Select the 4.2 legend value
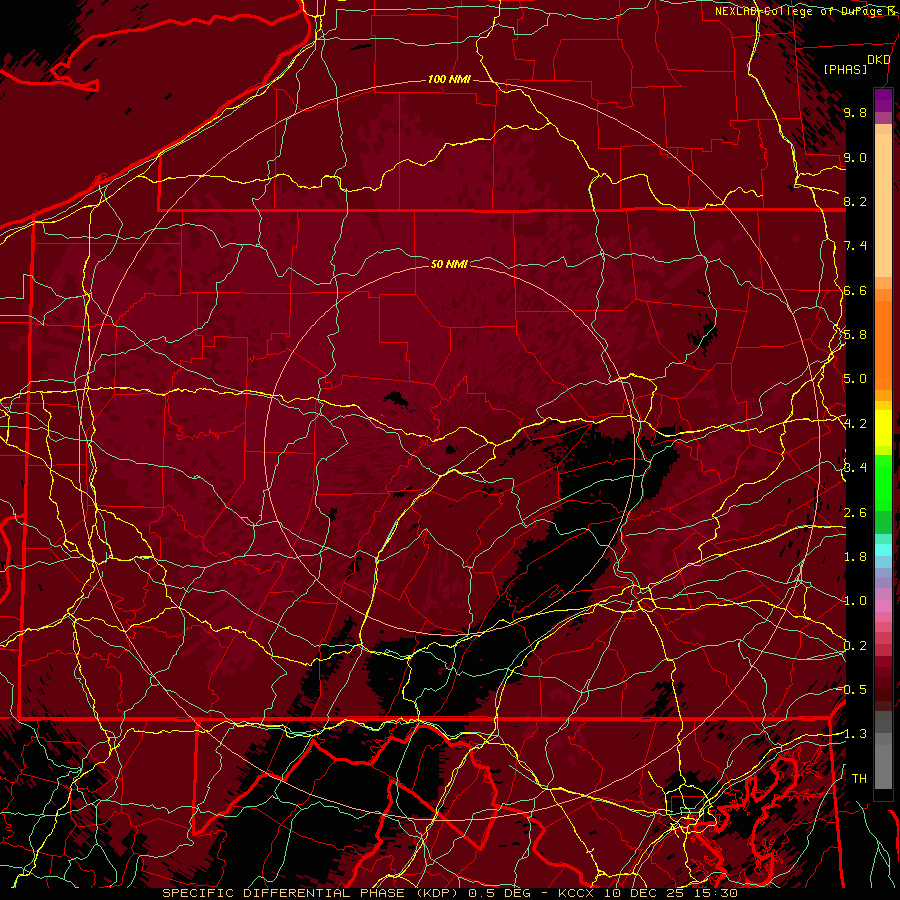The width and height of the screenshot is (900, 900). pyautogui.click(x=855, y=424)
